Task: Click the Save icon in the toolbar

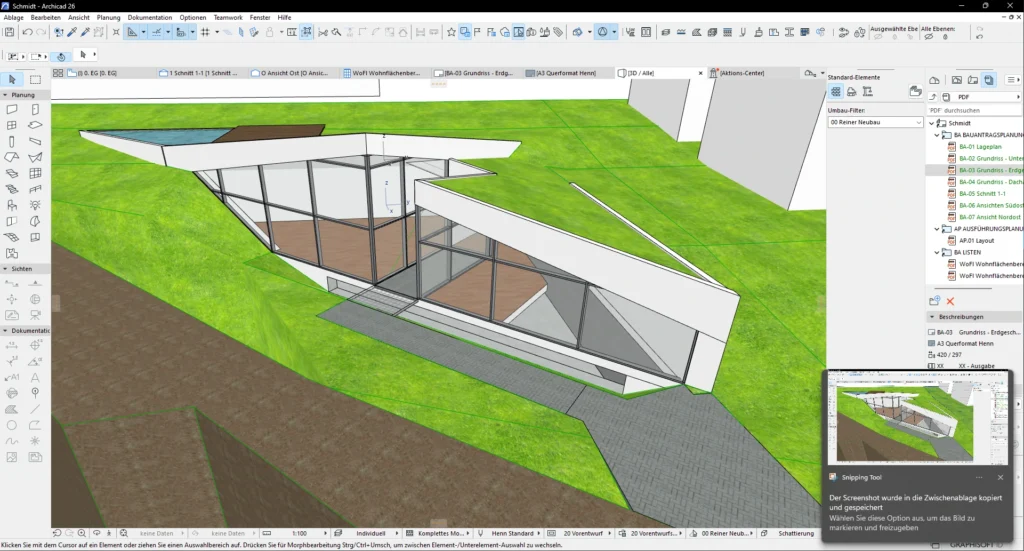Action: tap(9, 32)
